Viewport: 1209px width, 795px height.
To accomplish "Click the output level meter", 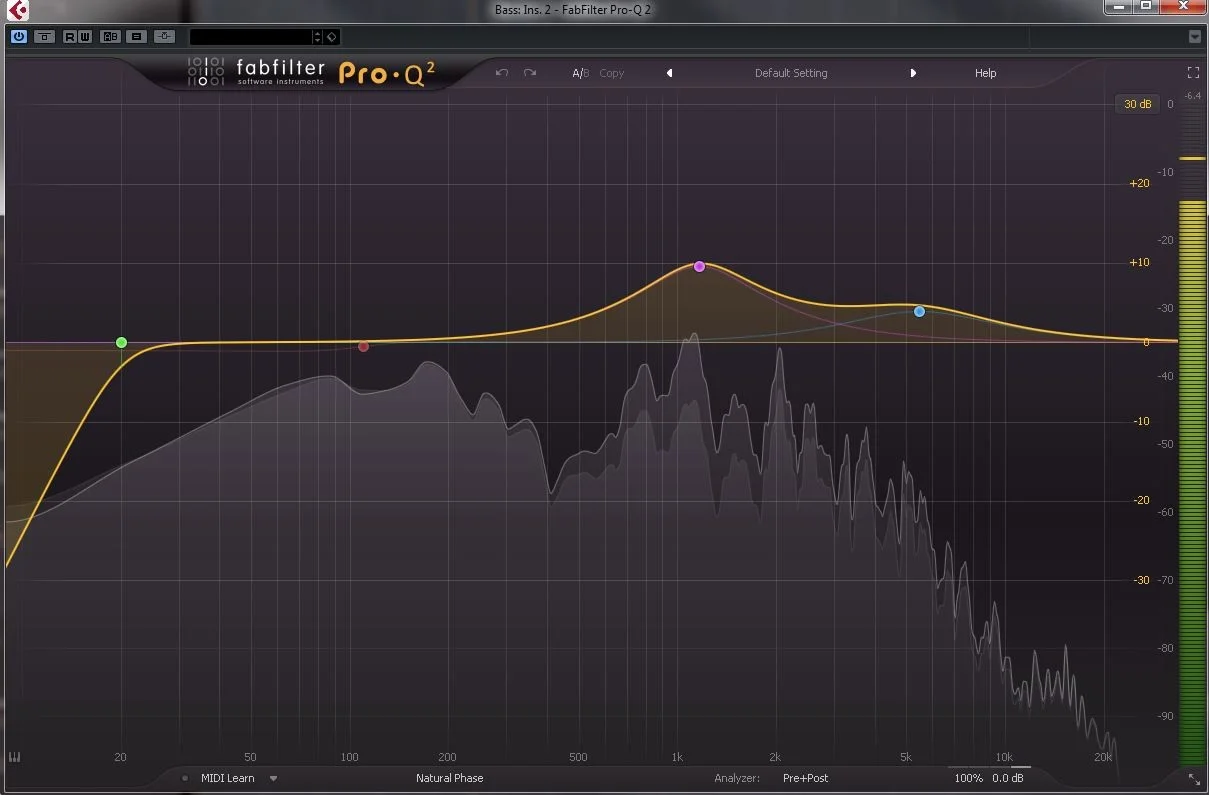I will tap(1192, 436).
